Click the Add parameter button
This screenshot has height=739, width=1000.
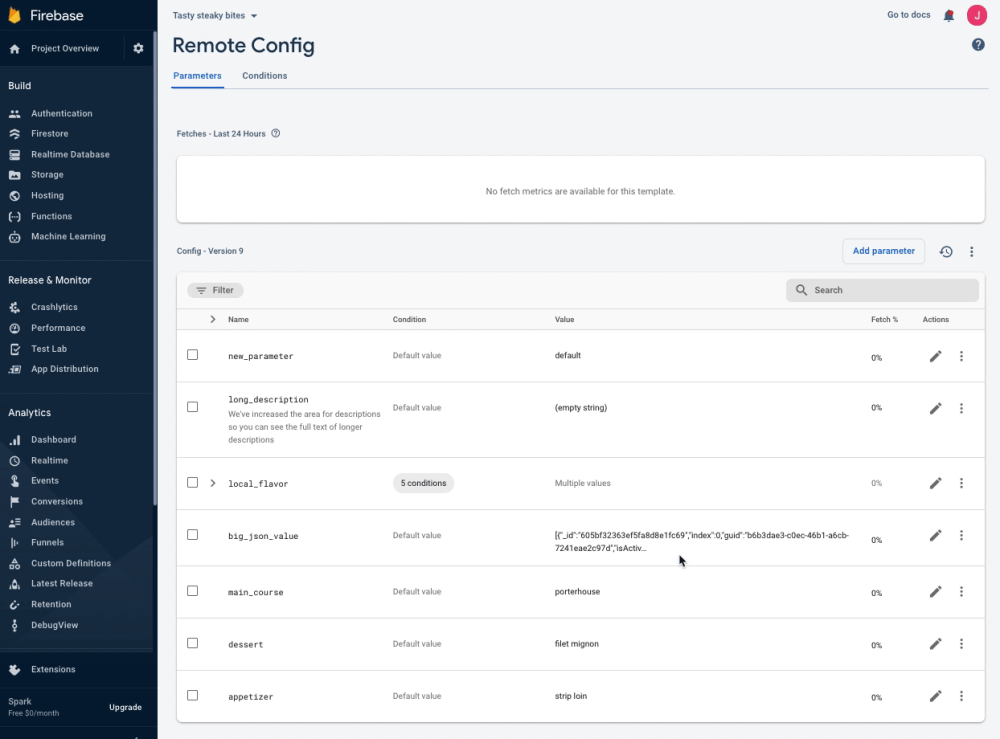[883, 251]
